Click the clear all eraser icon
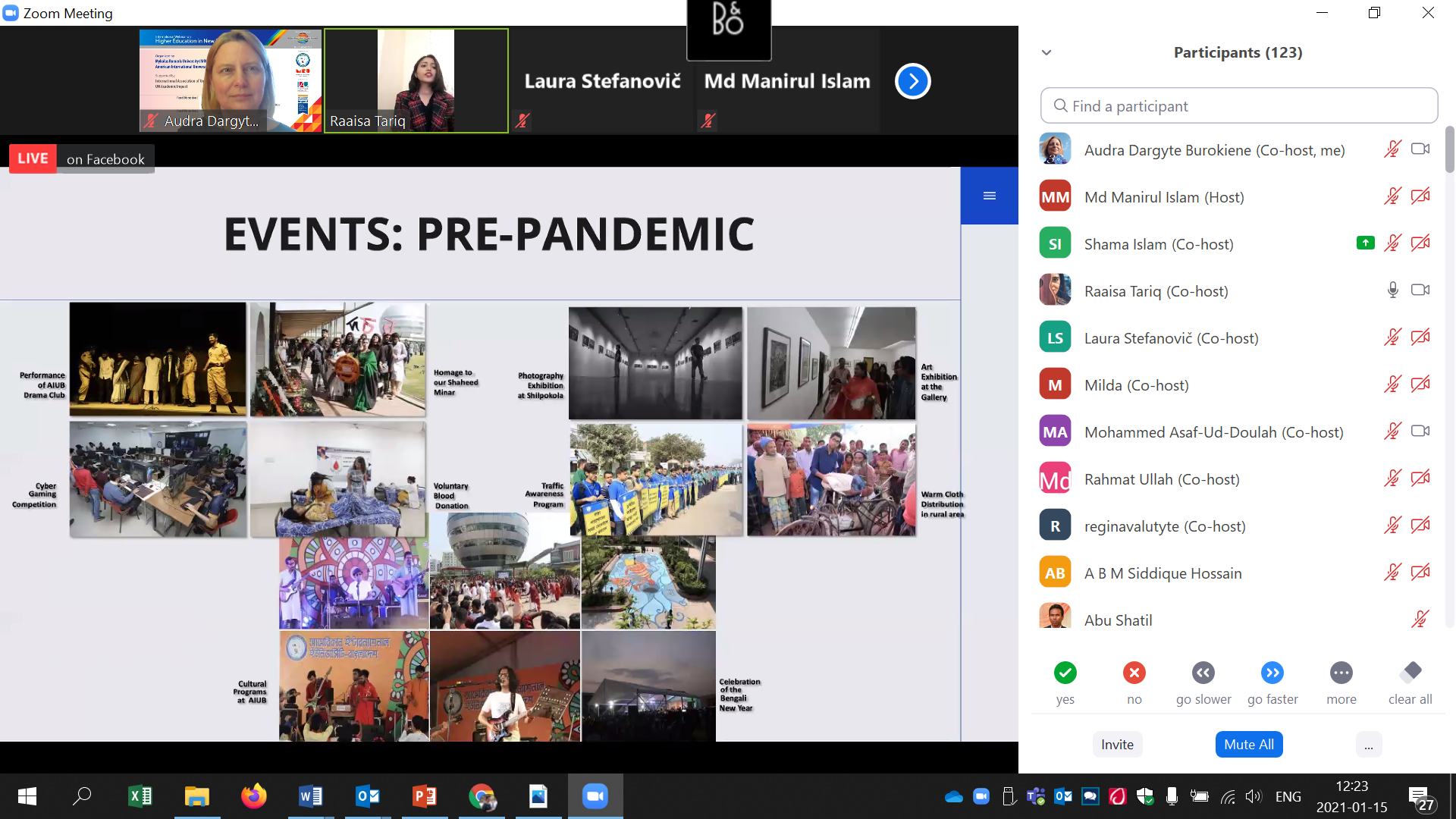 pyautogui.click(x=1410, y=672)
